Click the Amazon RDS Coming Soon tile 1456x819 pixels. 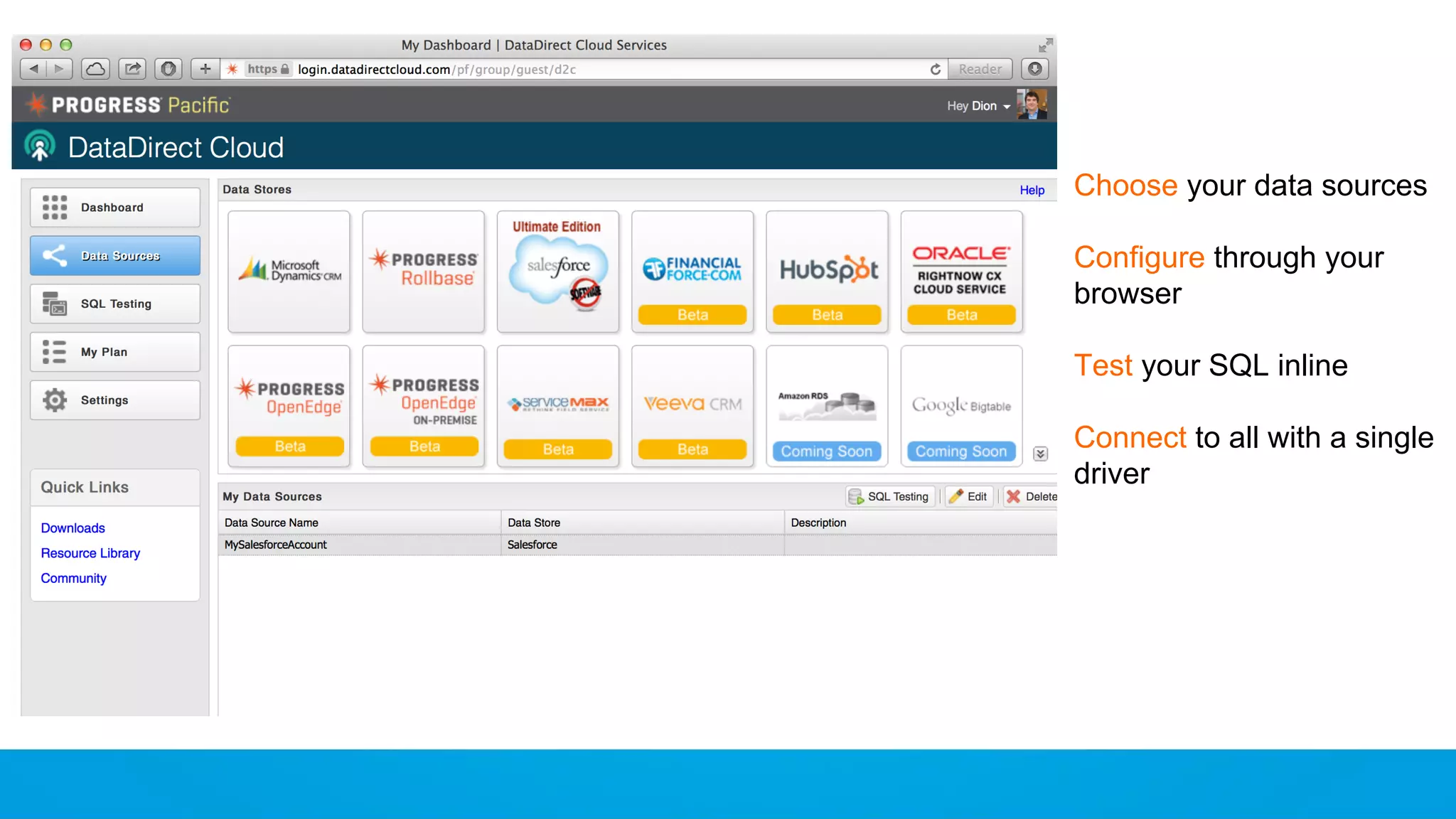pos(827,406)
